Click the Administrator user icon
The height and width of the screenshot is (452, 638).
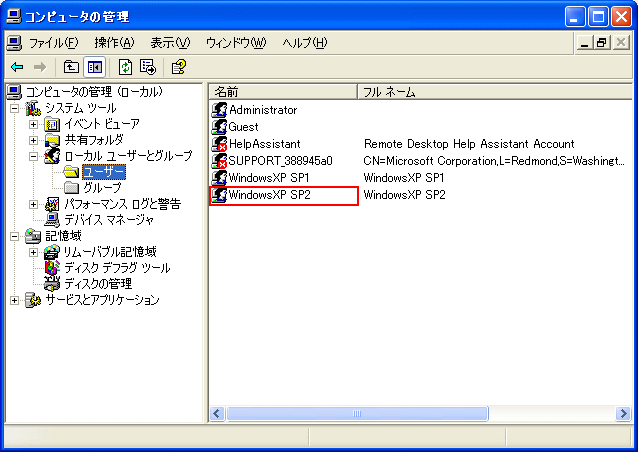(219, 110)
